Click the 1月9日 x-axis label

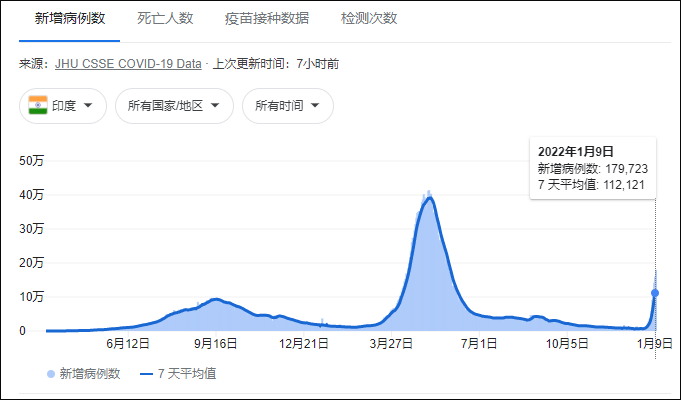point(655,344)
